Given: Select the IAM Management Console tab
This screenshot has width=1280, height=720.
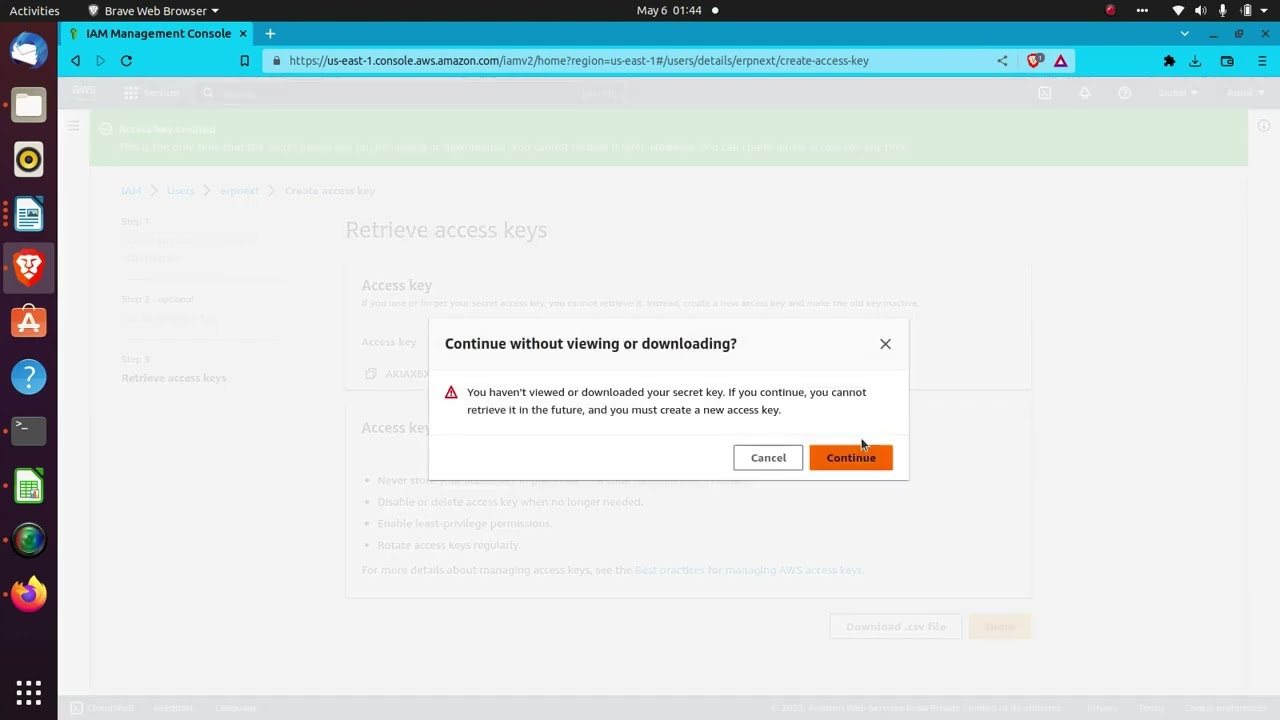Looking at the screenshot, I should [x=156, y=33].
